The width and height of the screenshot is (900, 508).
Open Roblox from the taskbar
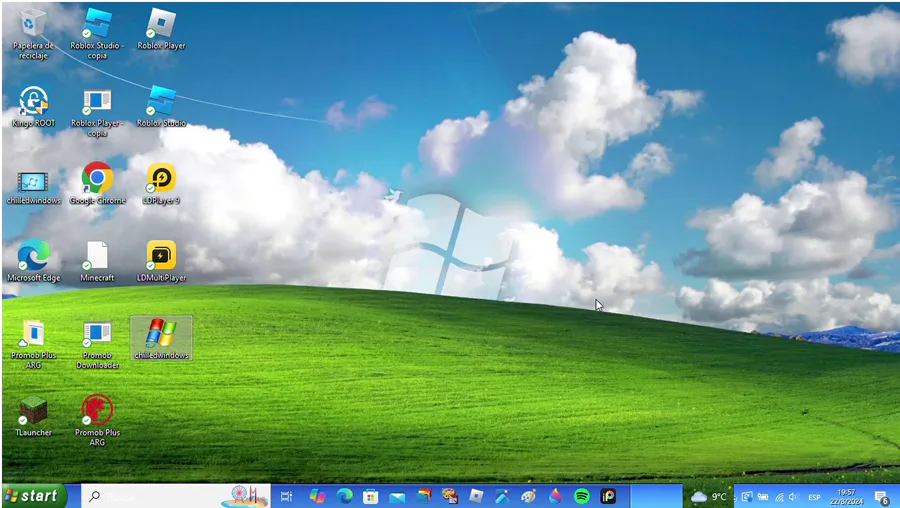[x=476, y=497]
